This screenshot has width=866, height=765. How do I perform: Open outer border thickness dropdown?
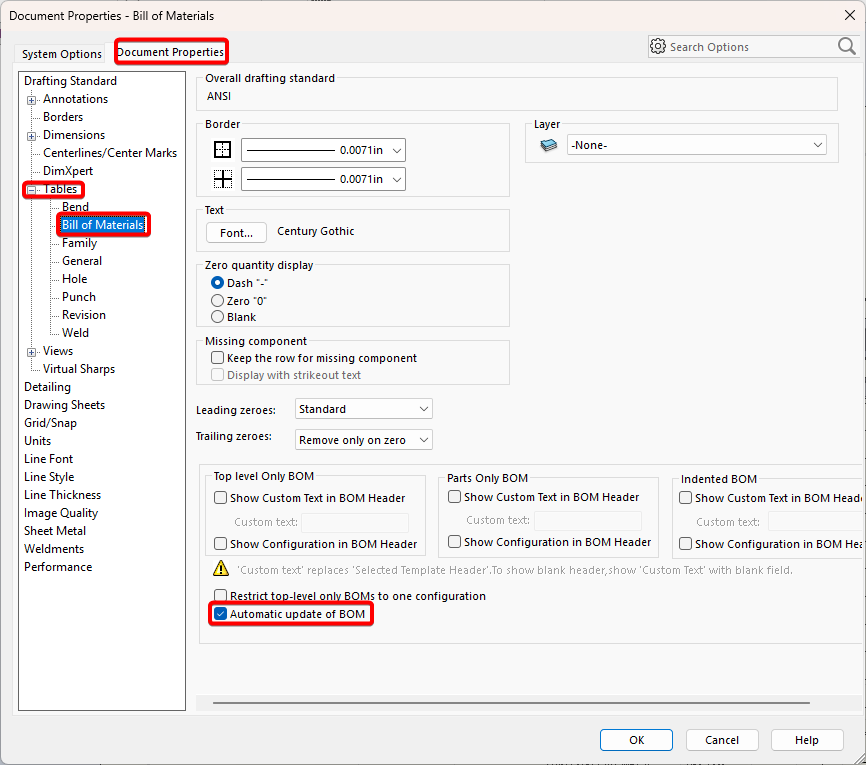tap(323, 150)
